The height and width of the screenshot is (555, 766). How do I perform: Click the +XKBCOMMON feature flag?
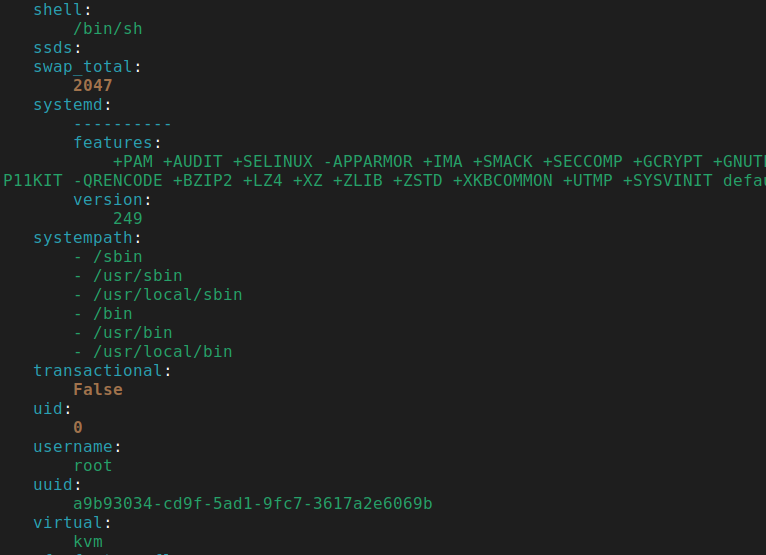point(502,180)
